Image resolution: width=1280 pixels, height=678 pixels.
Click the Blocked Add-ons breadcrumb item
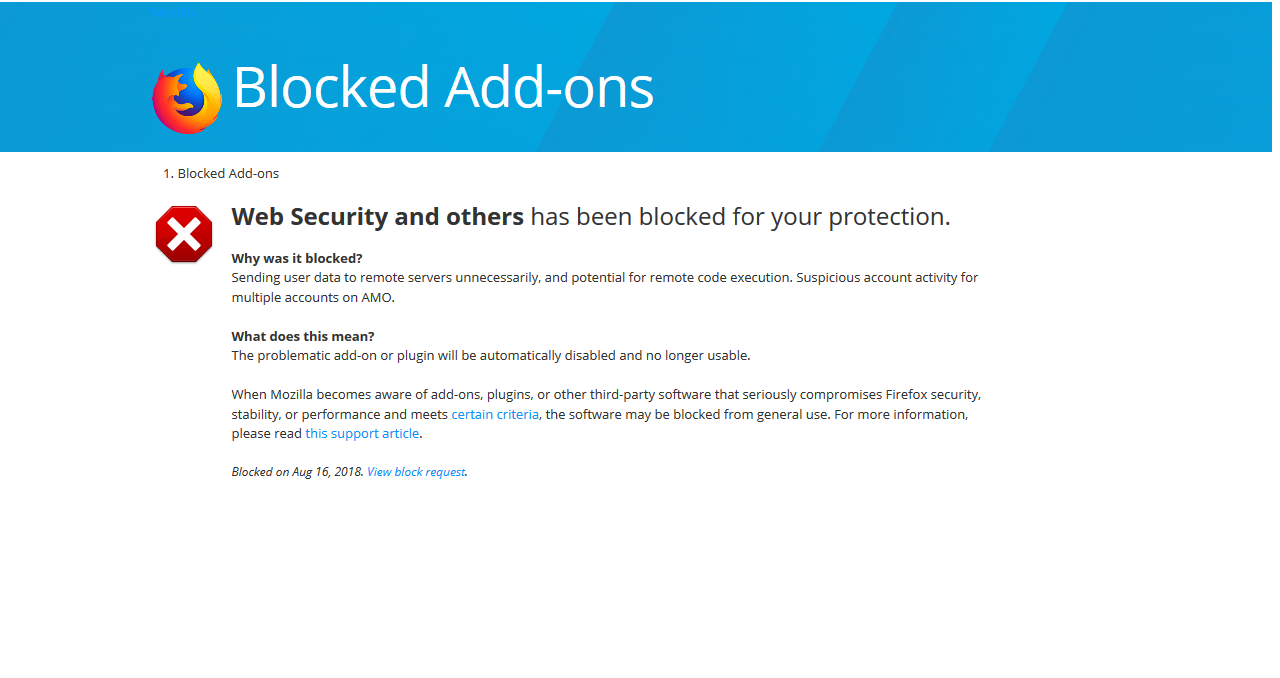pyautogui.click(x=228, y=173)
